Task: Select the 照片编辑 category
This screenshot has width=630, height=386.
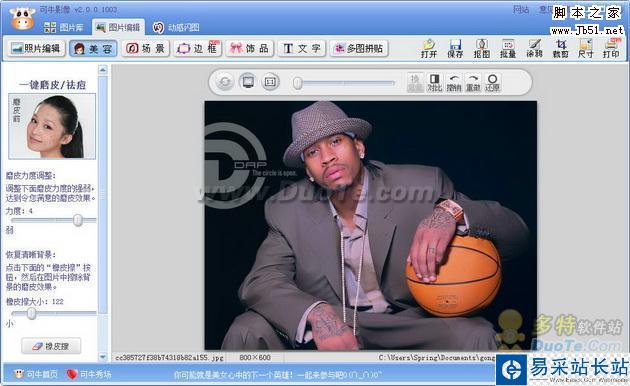Action: point(36,48)
